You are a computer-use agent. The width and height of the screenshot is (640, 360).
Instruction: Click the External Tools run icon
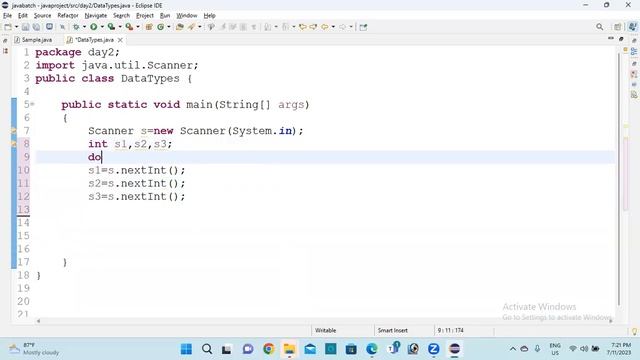click(x=129, y=27)
